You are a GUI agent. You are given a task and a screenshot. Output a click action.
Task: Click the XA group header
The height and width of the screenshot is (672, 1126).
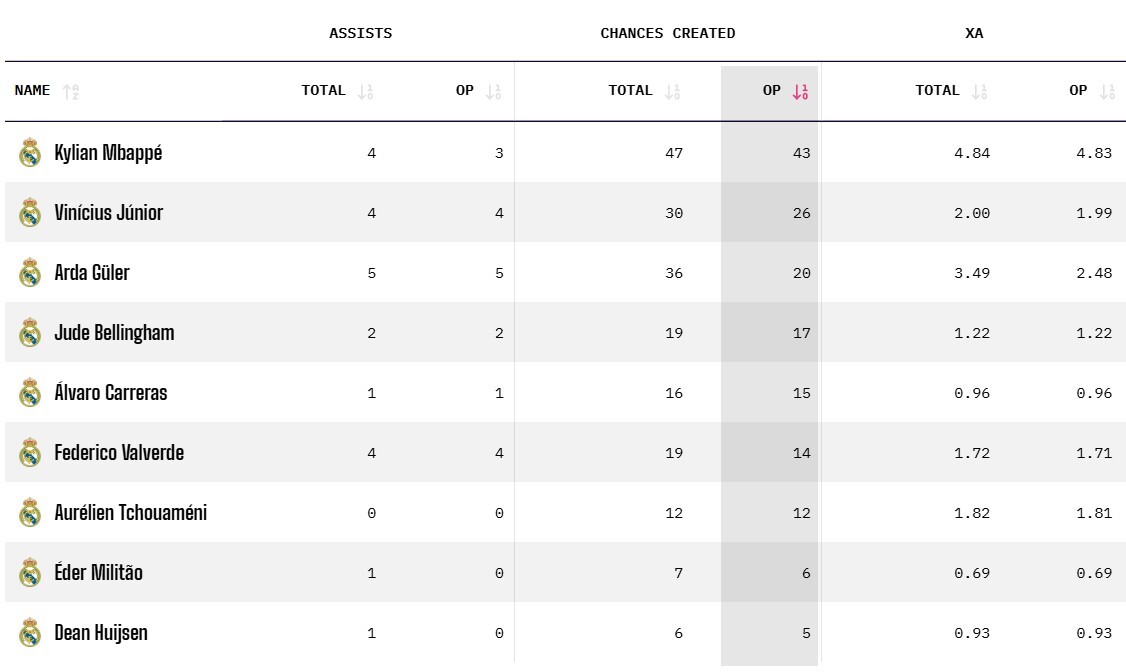[974, 33]
